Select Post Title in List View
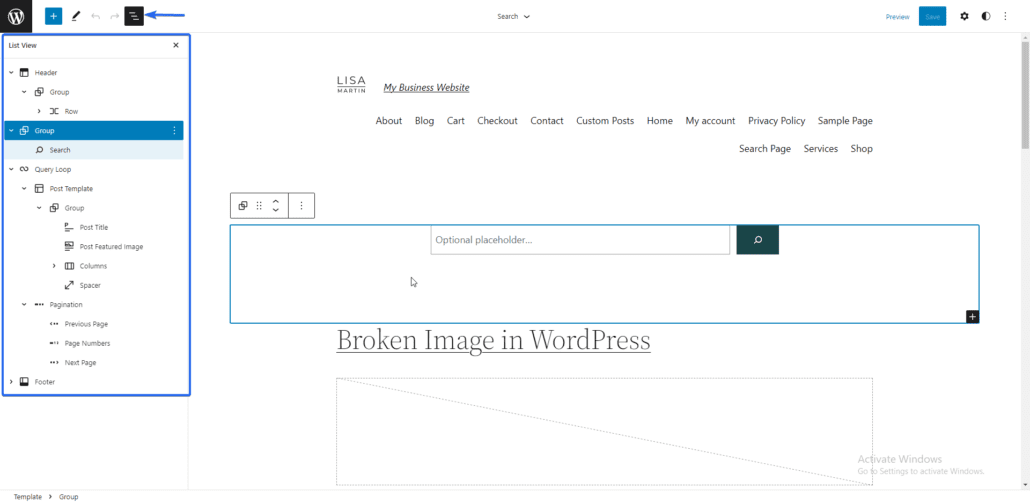The height and width of the screenshot is (503, 1030). [x=94, y=227]
